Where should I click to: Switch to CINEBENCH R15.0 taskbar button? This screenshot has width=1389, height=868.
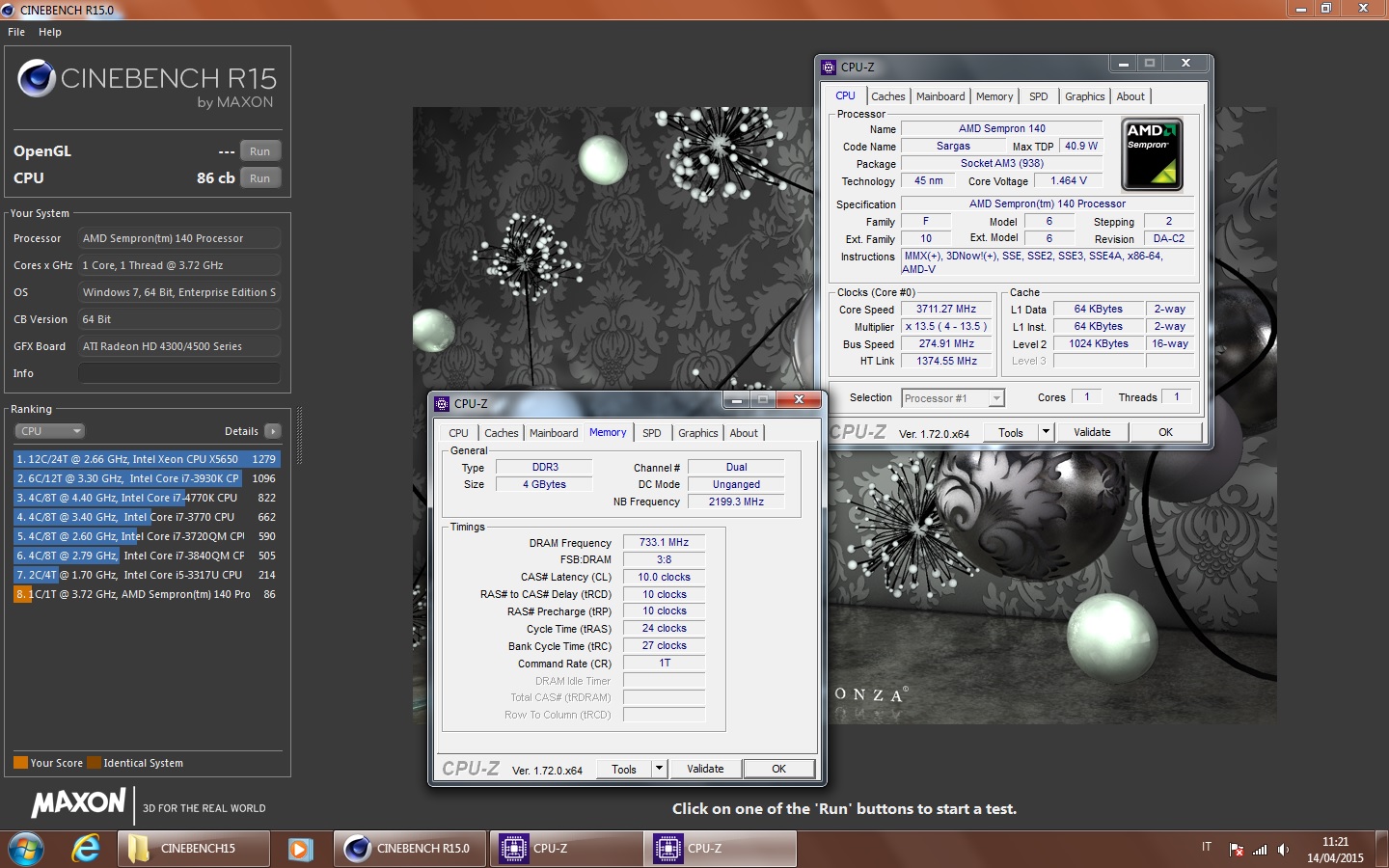coord(410,849)
